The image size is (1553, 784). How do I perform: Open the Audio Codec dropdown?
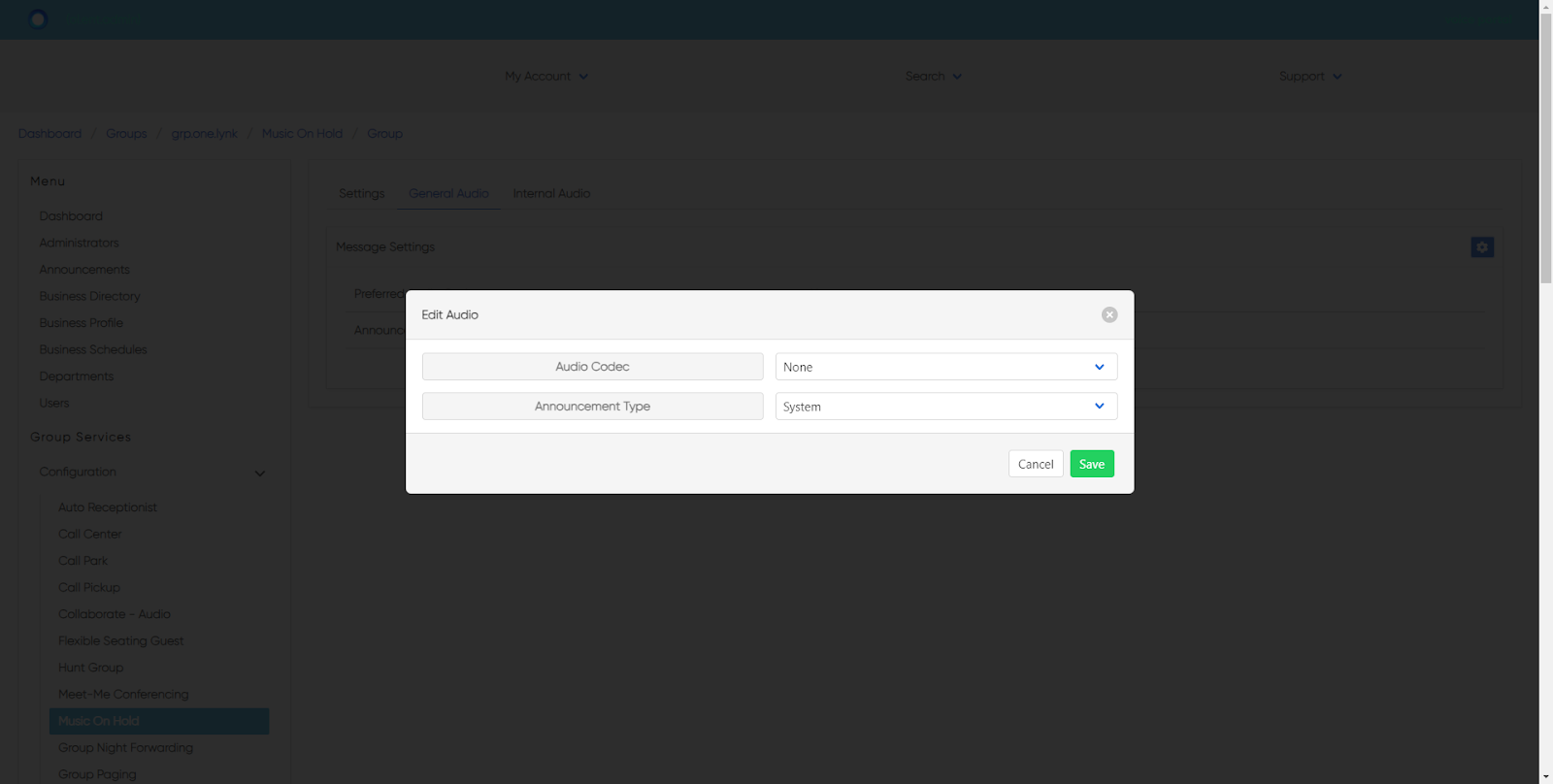click(x=946, y=367)
